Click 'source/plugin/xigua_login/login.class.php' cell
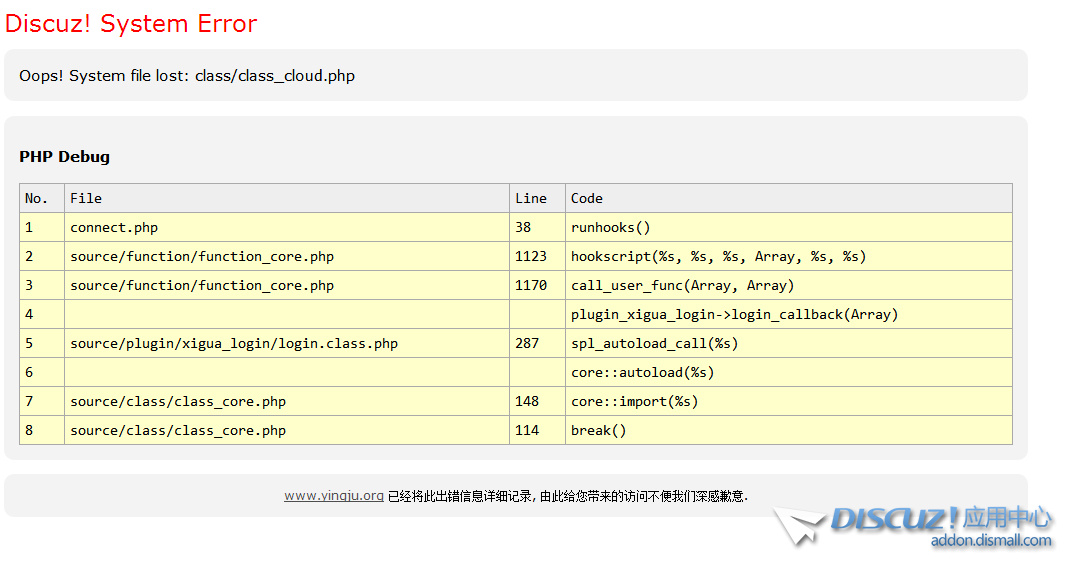The height and width of the screenshot is (566, 1070). pyautogui.click(x=287, y=343)
